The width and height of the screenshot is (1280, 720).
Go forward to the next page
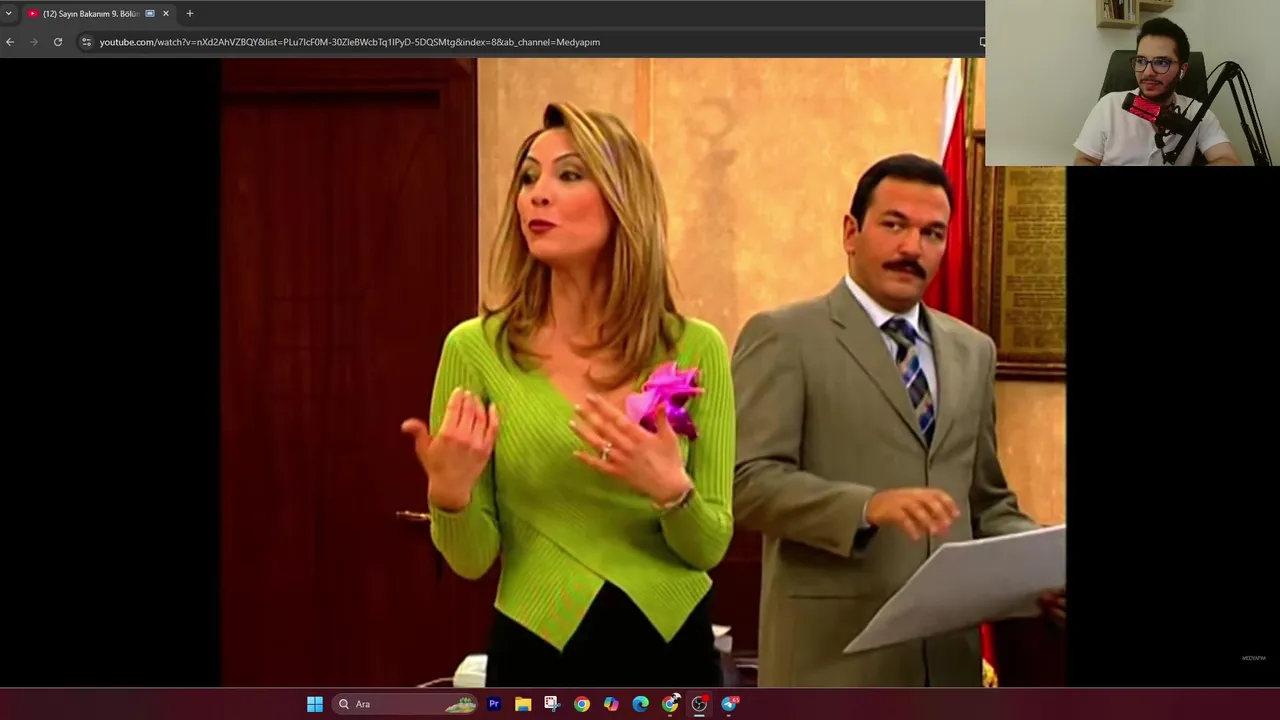34,42
